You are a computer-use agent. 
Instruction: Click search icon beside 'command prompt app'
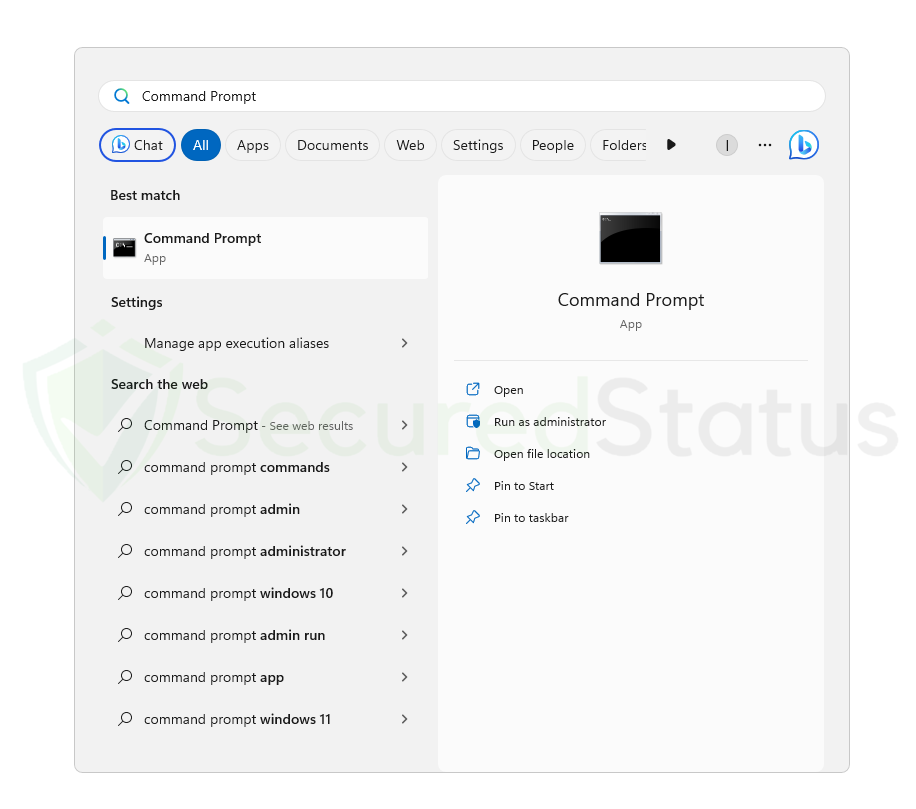125,677
